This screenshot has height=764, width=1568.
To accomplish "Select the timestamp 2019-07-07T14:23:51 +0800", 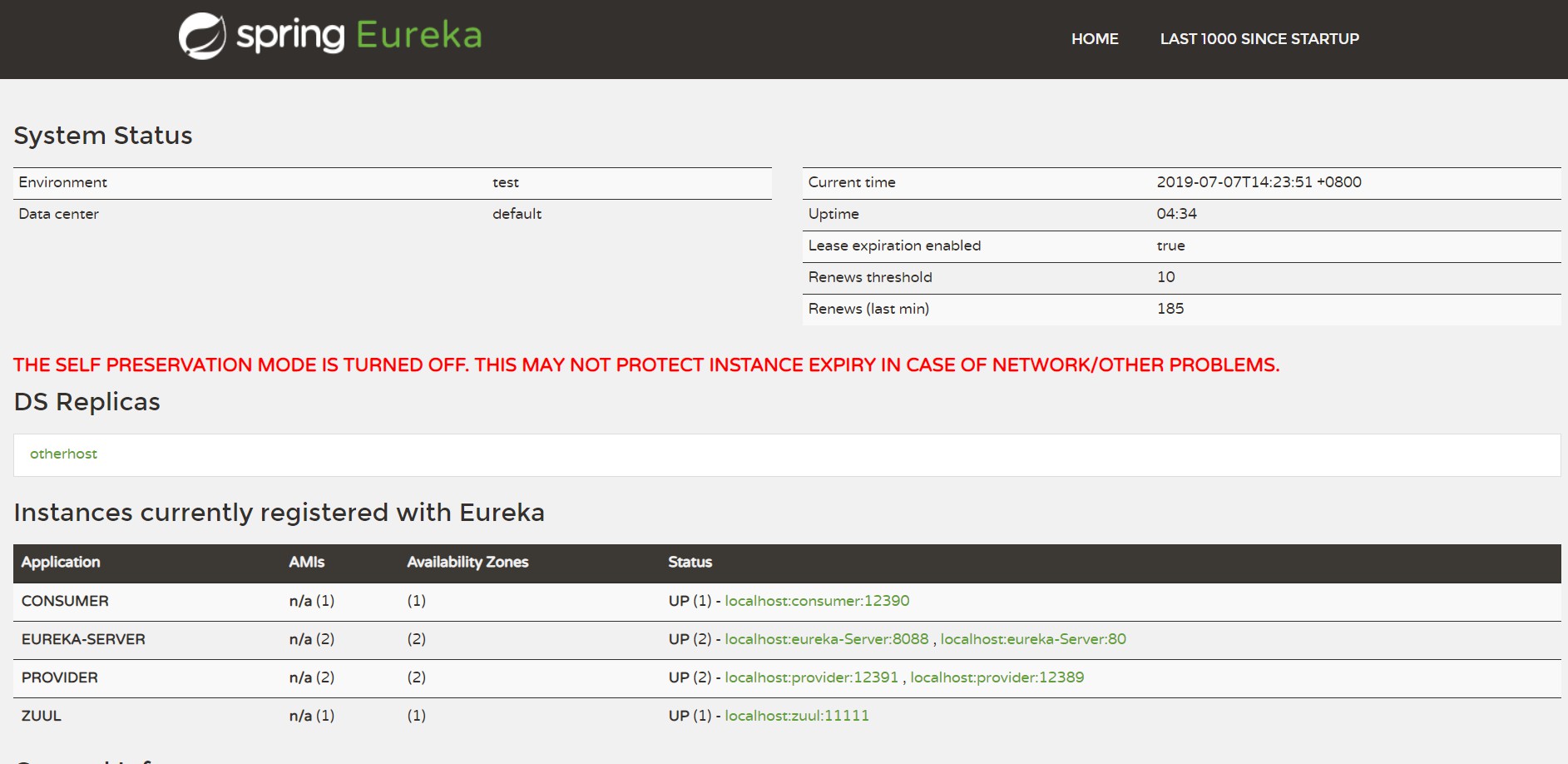I will [1259, 182].
